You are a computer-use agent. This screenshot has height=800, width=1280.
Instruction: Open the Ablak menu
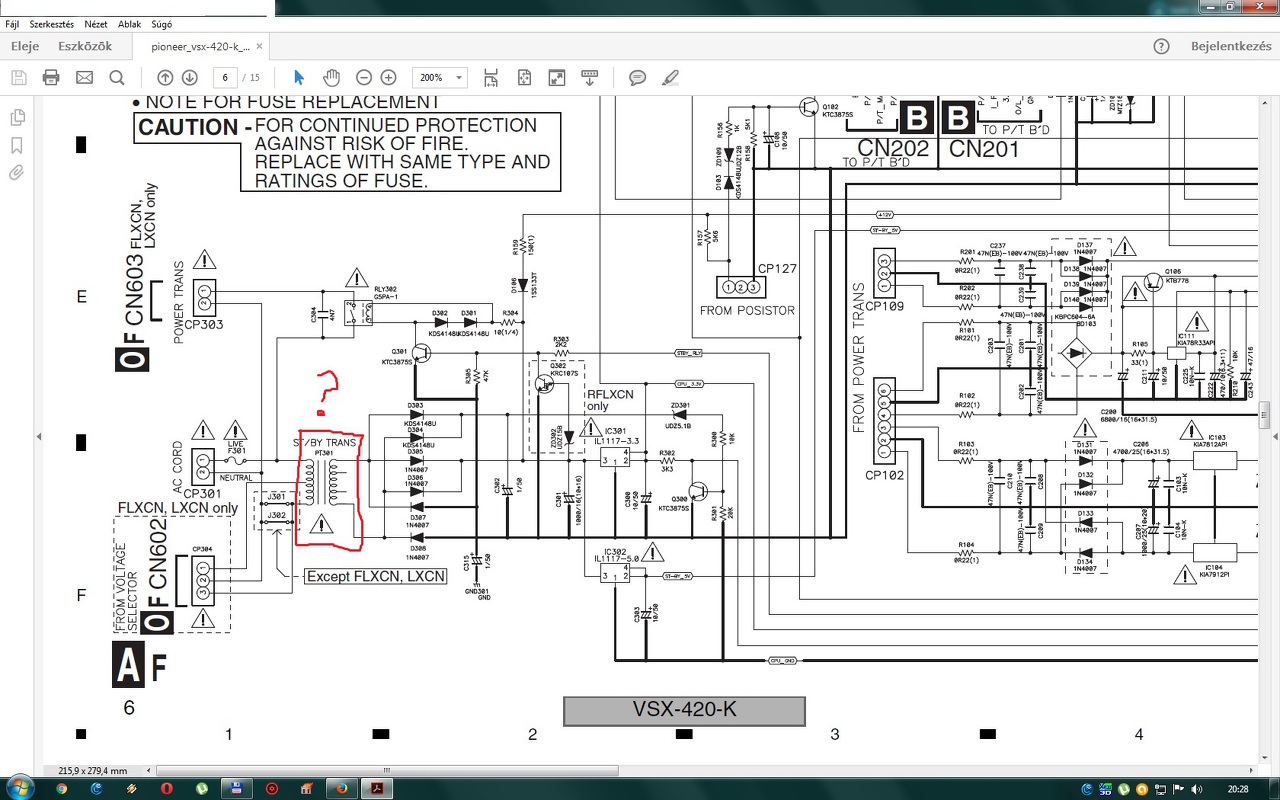[129, 23]
